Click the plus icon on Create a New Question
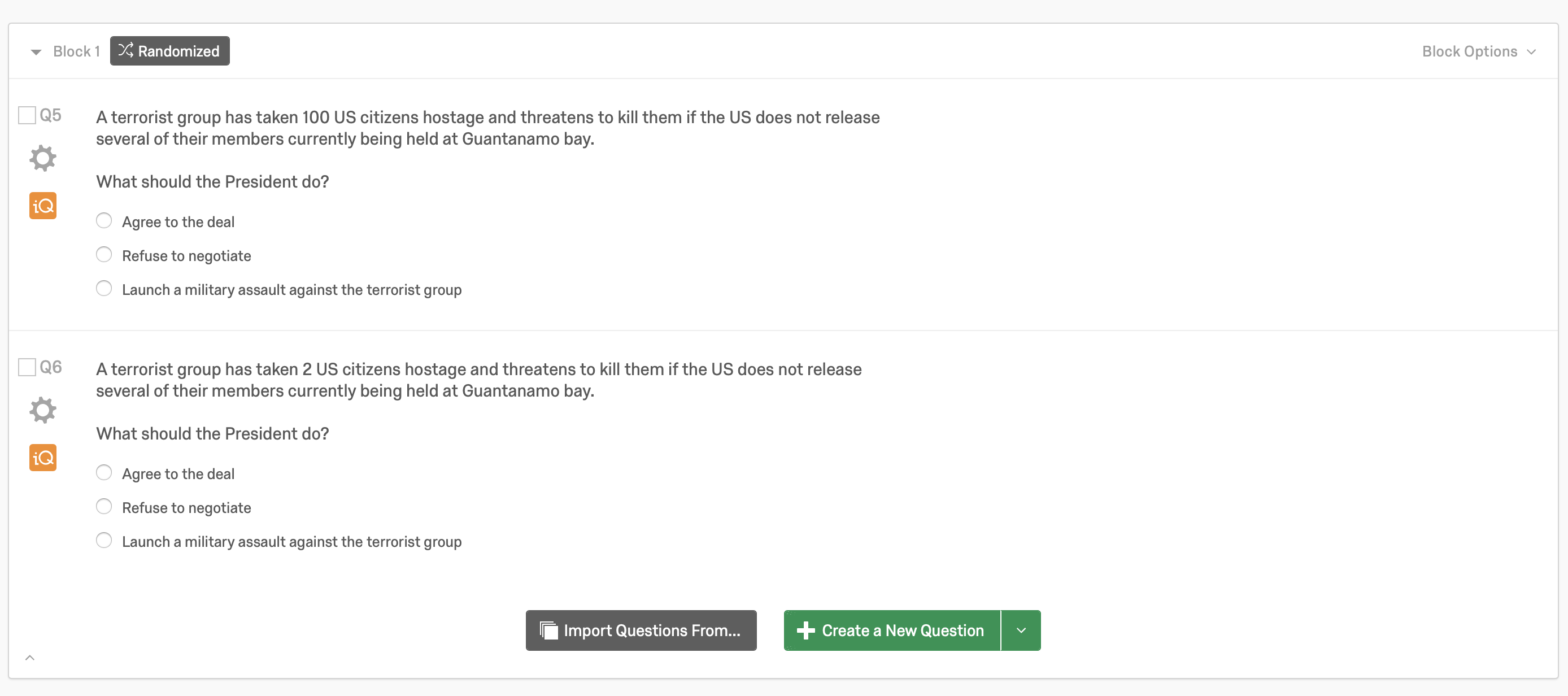 point(805,631)
